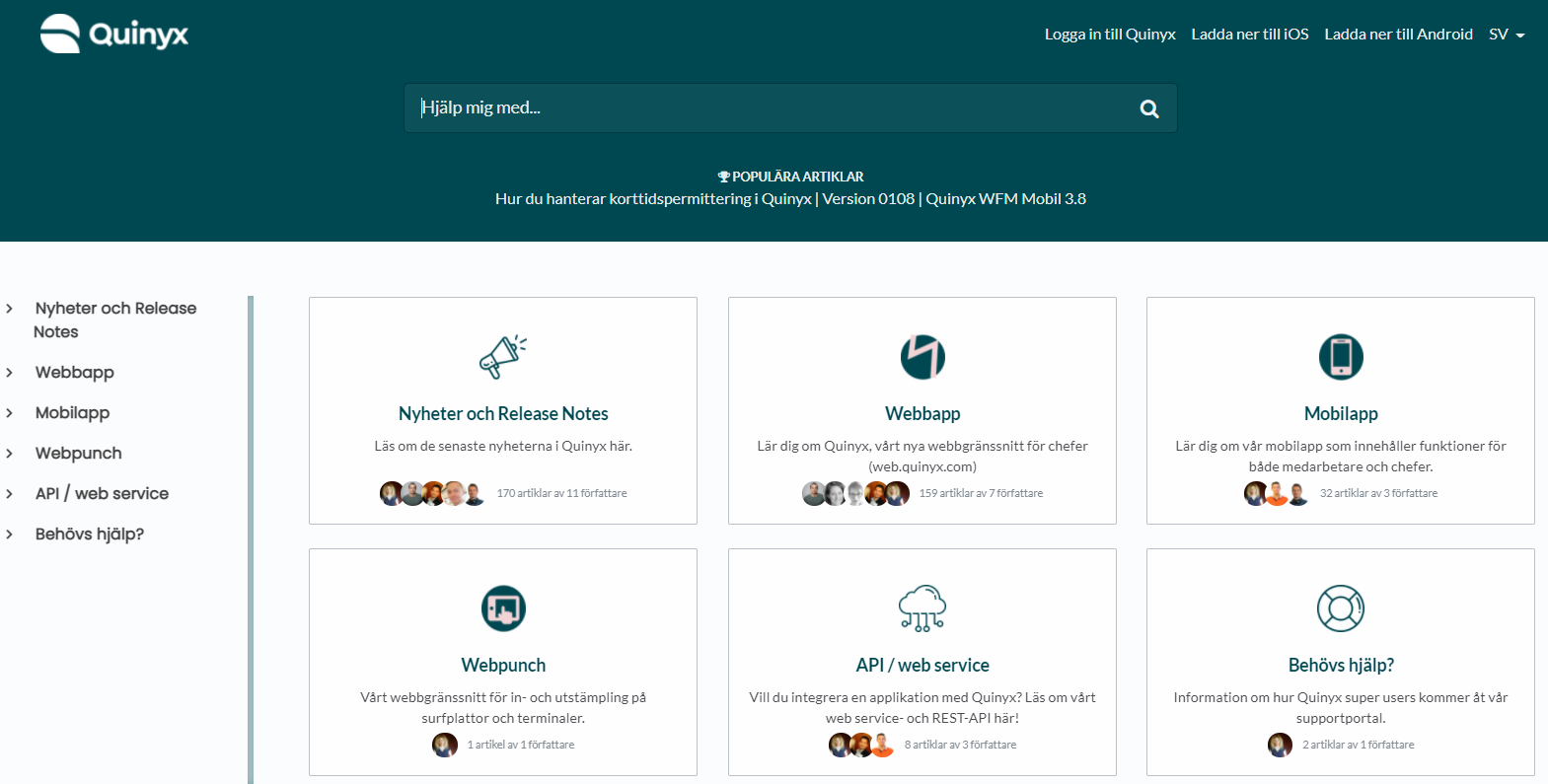The width and height of the screenshot is (1548, 784).
Task: Select API / web service in sidebar
Action: pos(102,494)
